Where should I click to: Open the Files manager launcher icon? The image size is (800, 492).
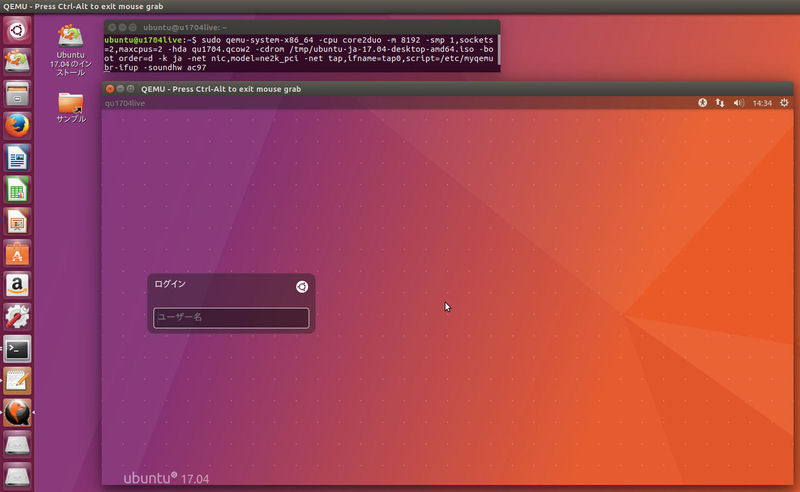point(17,94)
